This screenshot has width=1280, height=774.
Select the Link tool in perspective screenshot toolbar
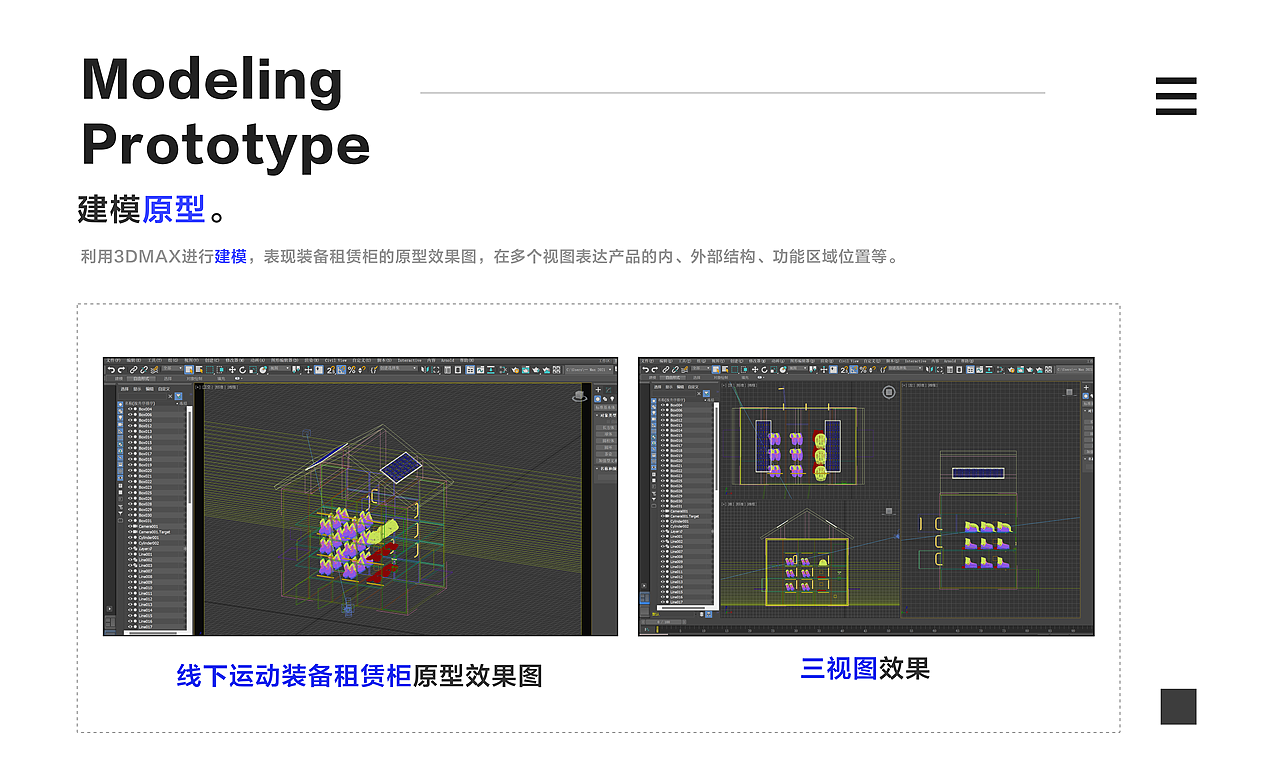[133, 370]
